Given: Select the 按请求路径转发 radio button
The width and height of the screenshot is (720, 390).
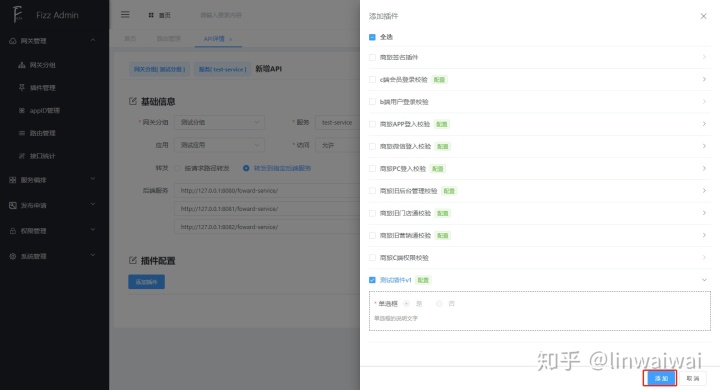Looking at the screenshot, I should pos(177,168).
